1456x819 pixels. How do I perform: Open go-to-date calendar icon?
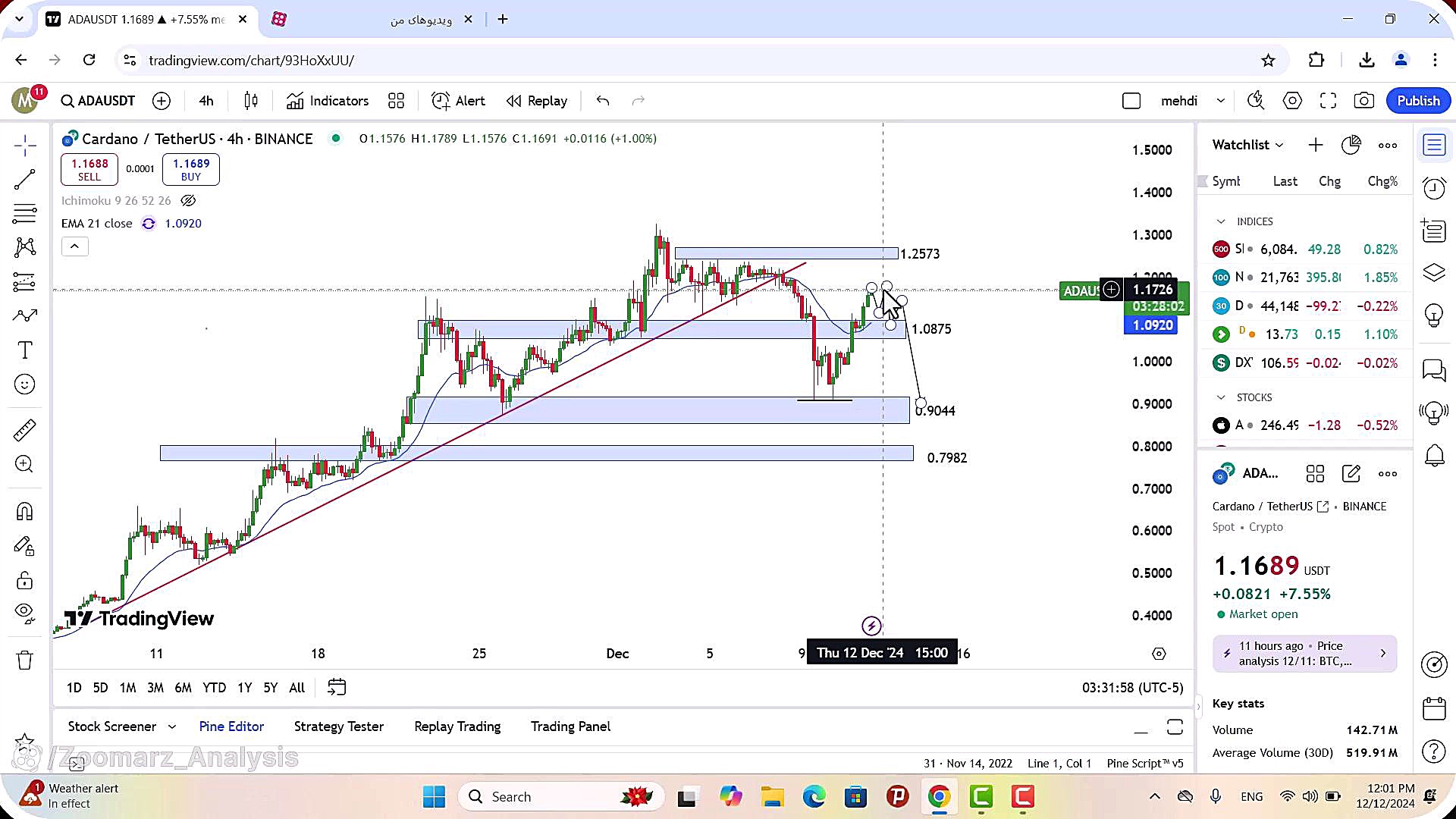tap(337, 687)
